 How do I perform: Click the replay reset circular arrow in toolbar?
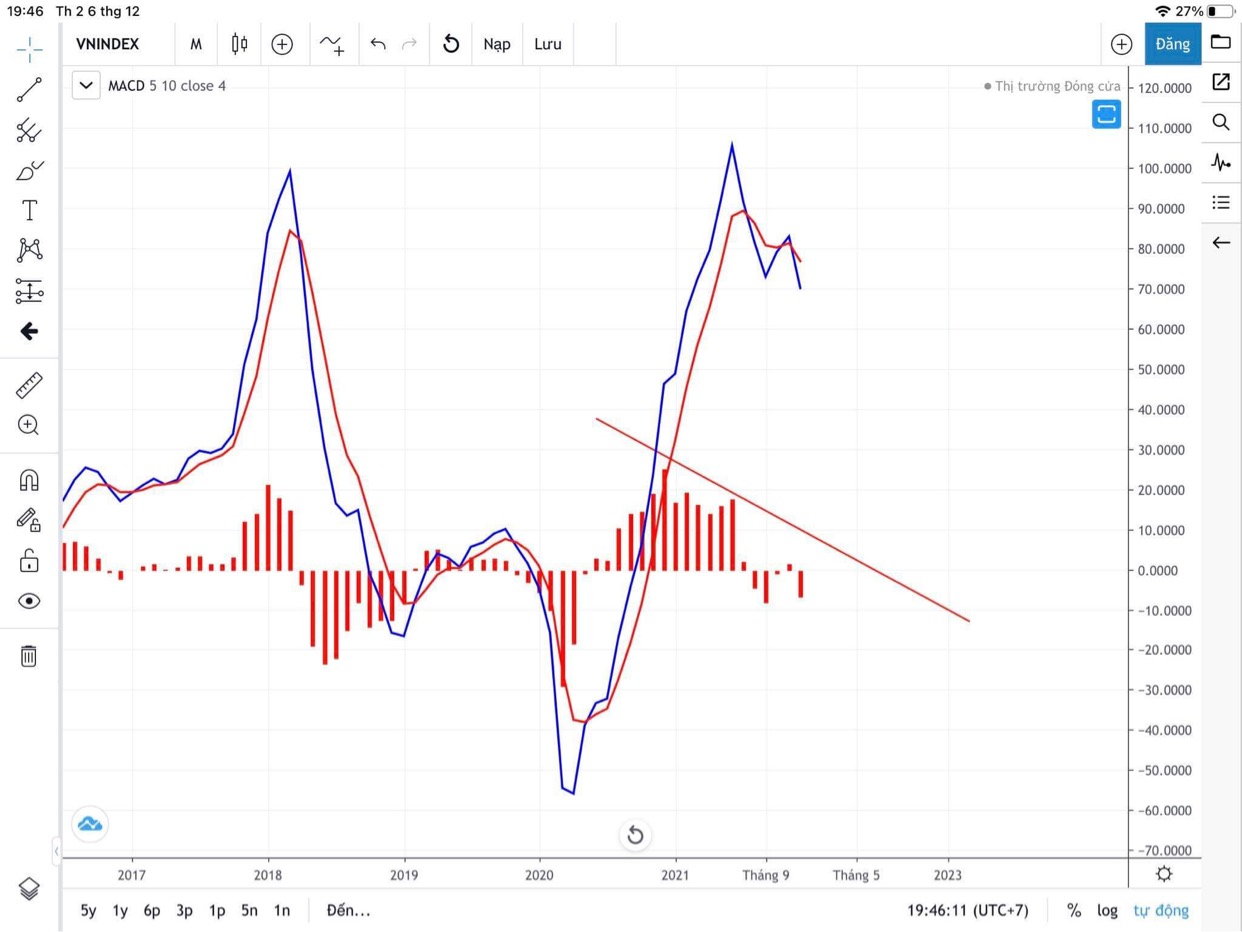click(x=451, y=44)
